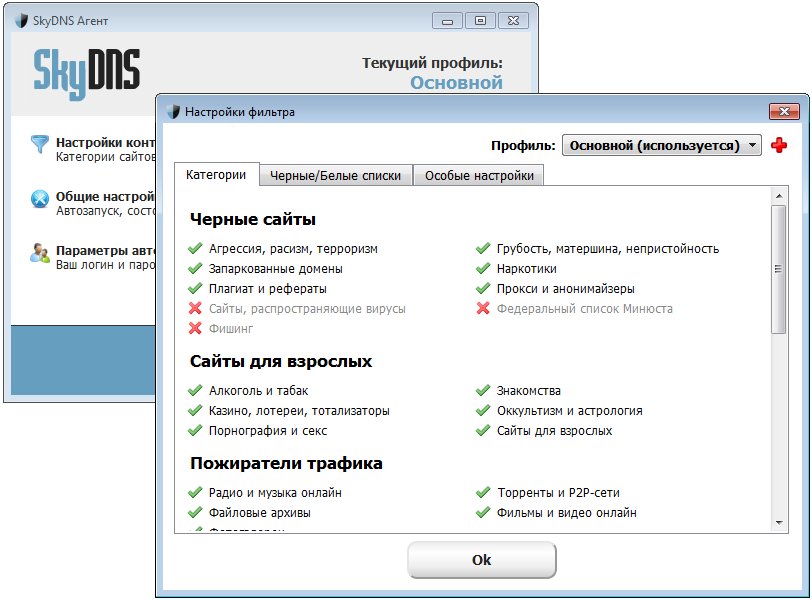Click the shield icon in the SkyDNS Агент title bar

pos(21,21)
